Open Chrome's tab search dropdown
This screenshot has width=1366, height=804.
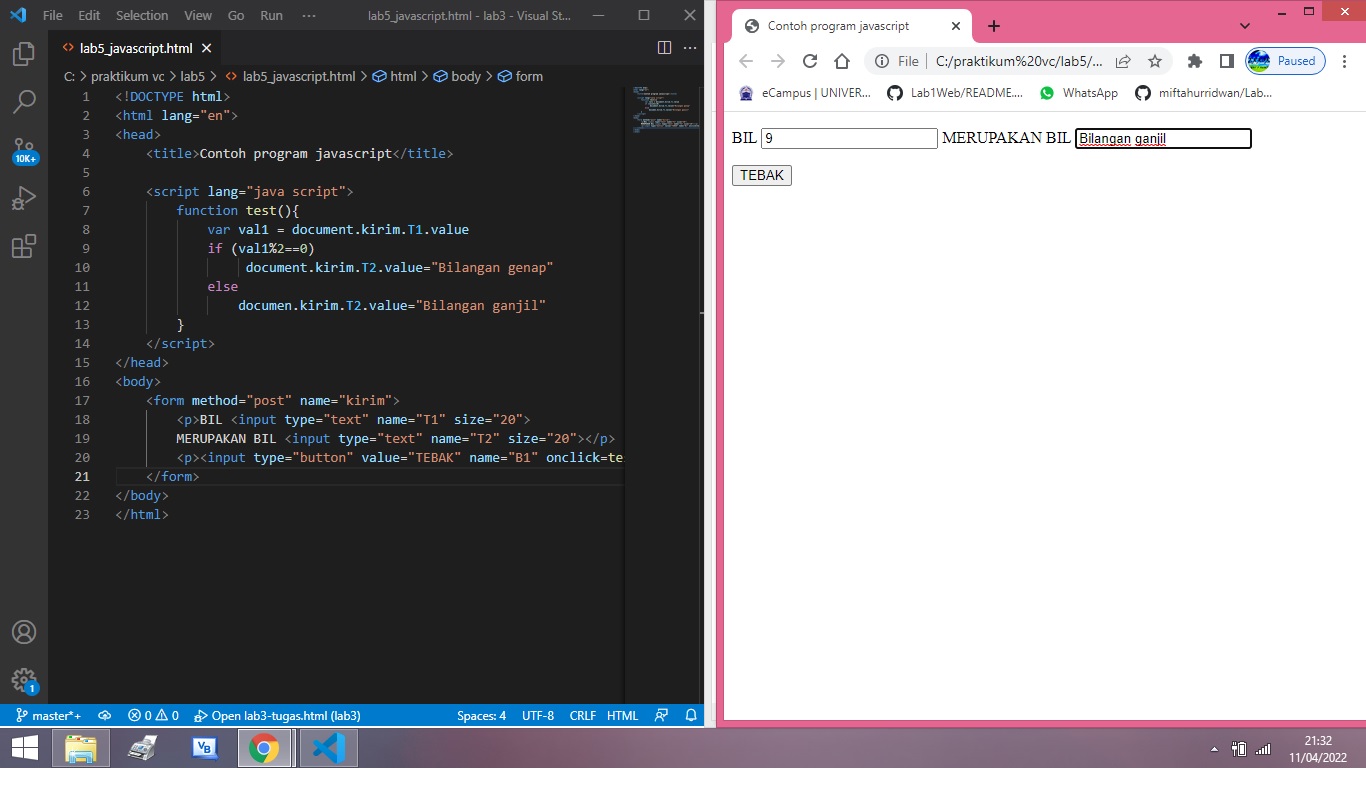pyautogui.click(x=1244, y=25)
